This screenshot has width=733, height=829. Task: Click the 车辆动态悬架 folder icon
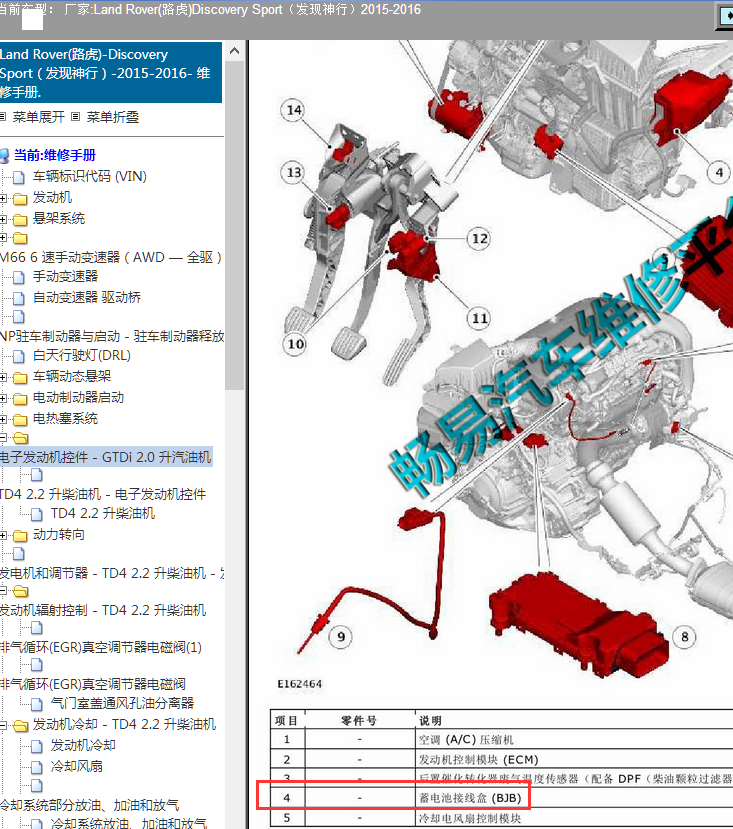click(x=20, y=377)
